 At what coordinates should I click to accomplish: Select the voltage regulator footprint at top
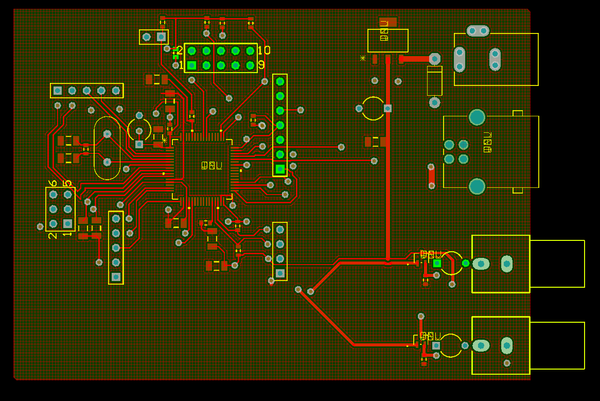(388, 40)
